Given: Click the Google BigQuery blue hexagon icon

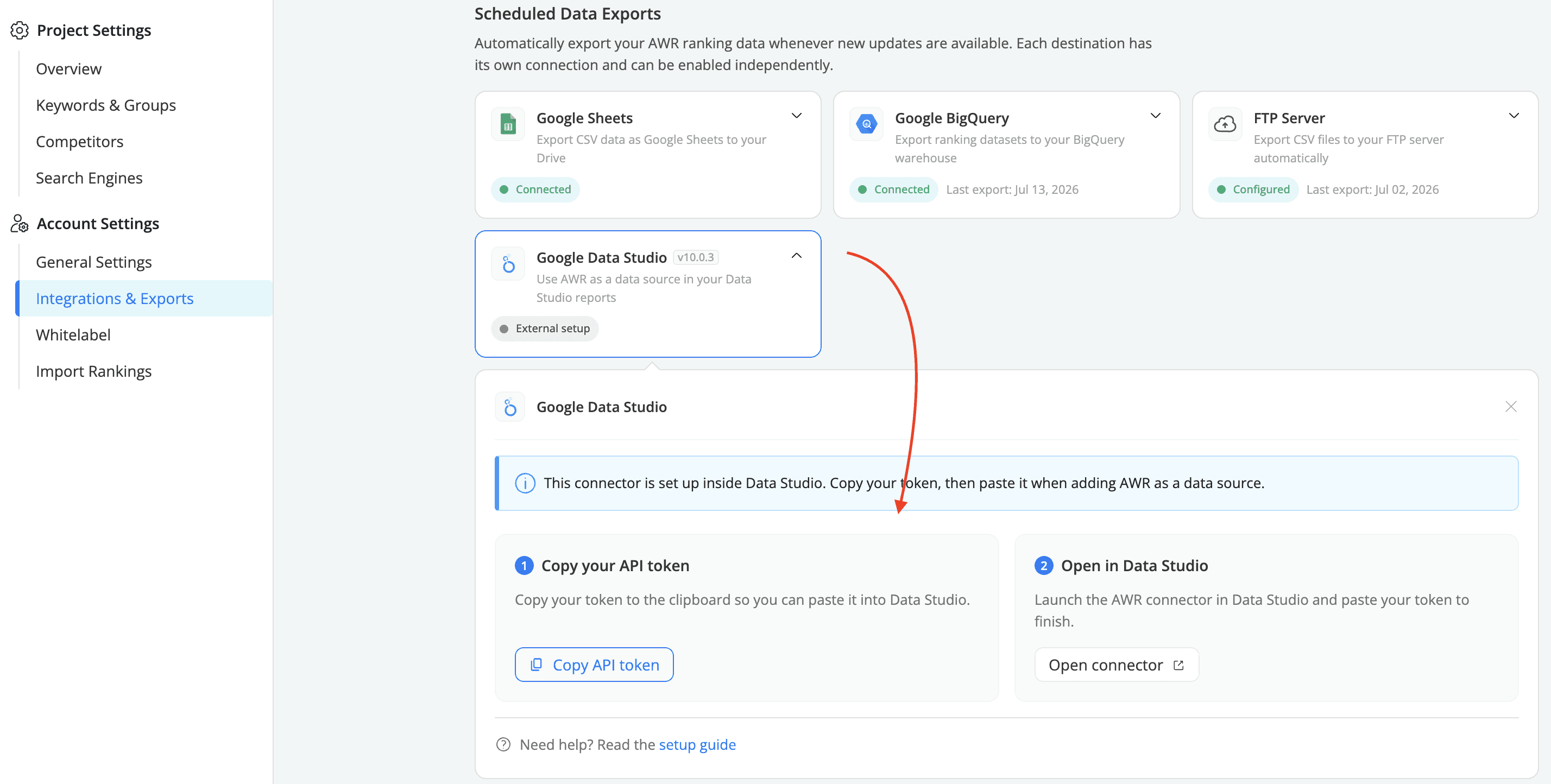Looking at the screenshot, I should pos(866,124).
